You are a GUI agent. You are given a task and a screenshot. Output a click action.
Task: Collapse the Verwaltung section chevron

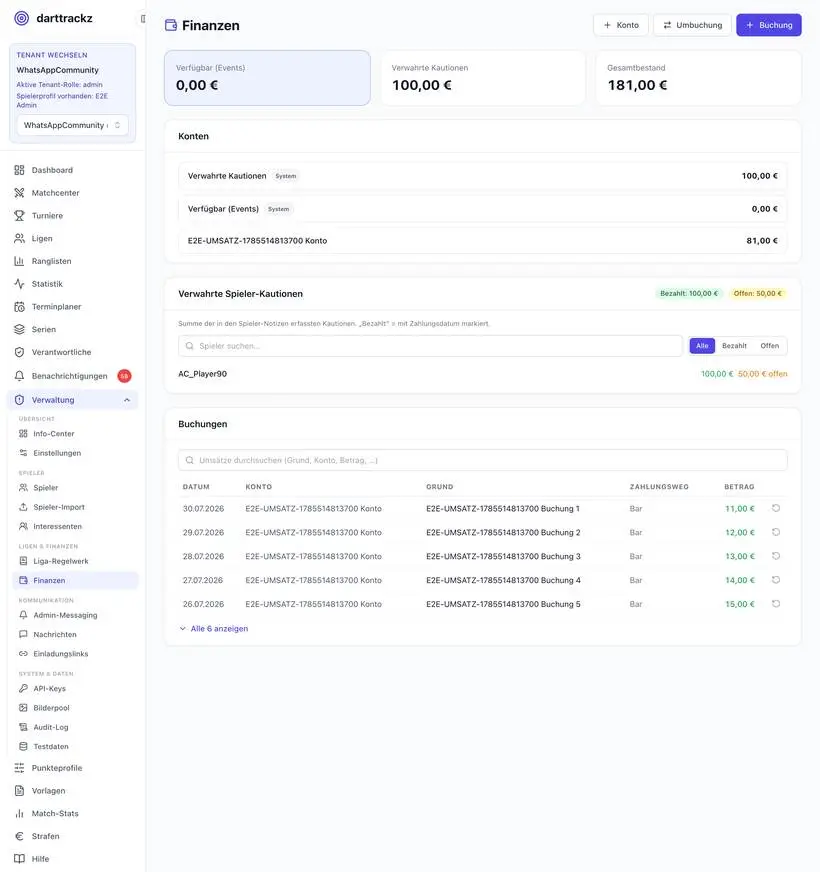[127, 400]
